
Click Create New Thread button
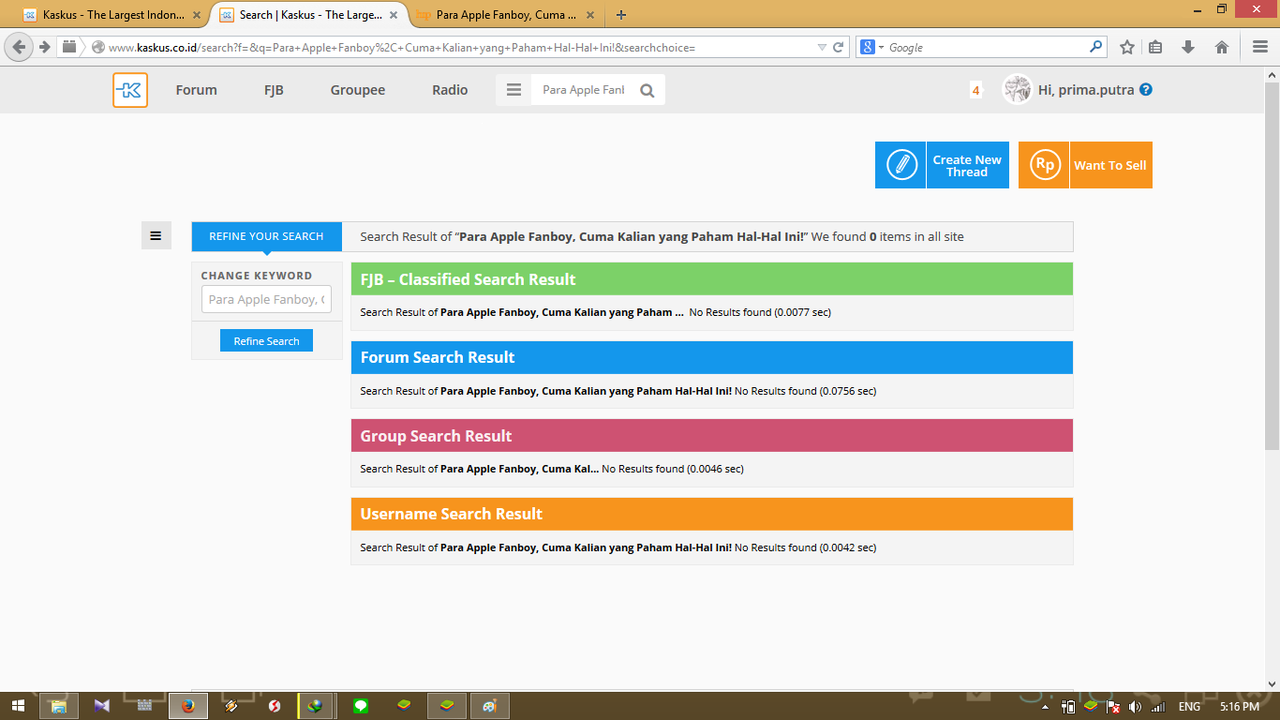tap(942, 165)
